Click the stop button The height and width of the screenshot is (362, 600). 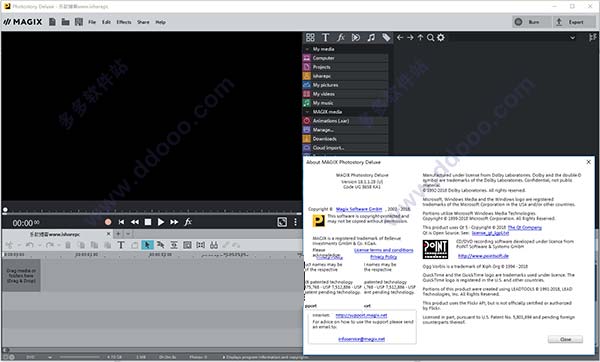(x=148, y=222)
